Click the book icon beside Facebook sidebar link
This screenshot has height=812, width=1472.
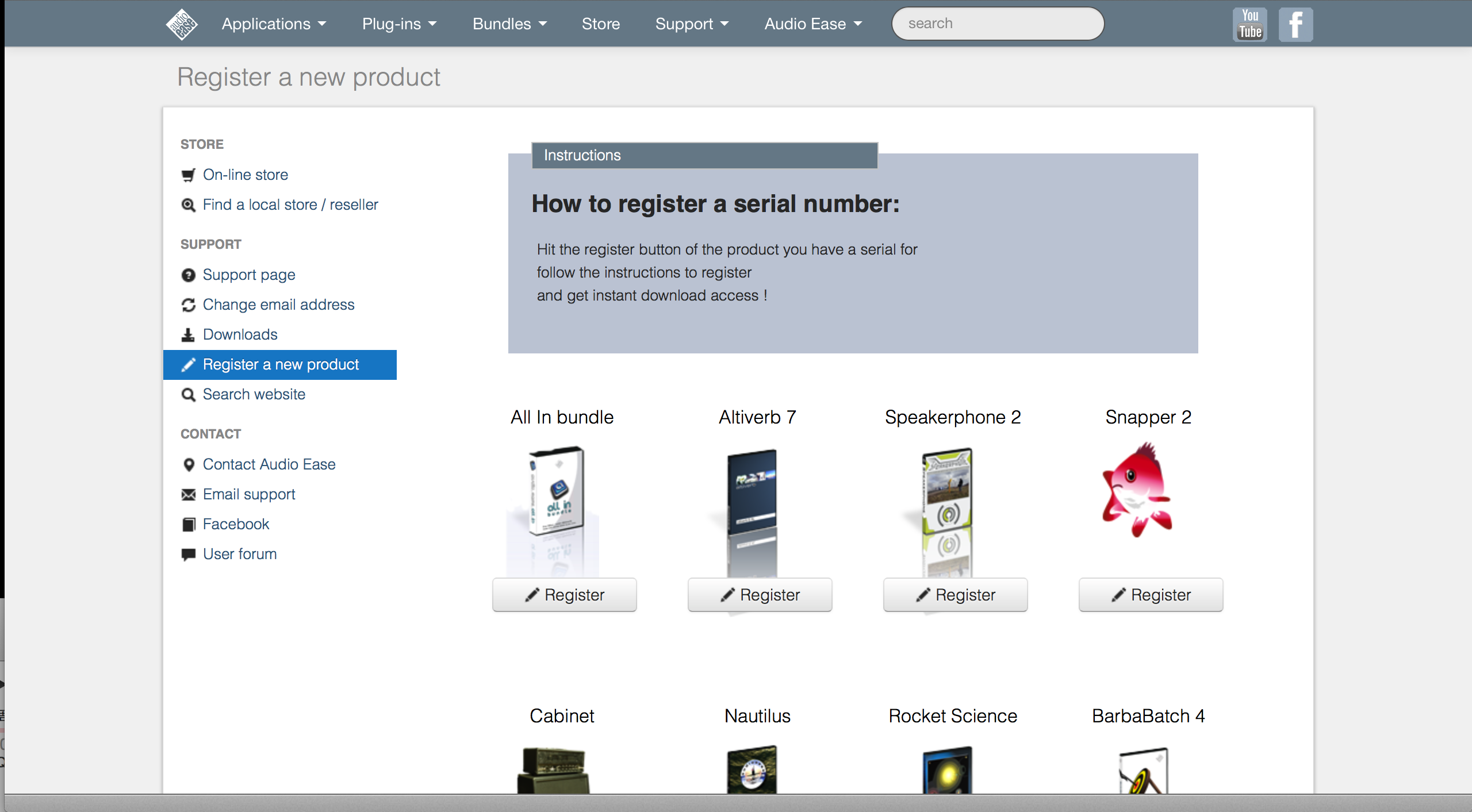(x=189, y=525)
